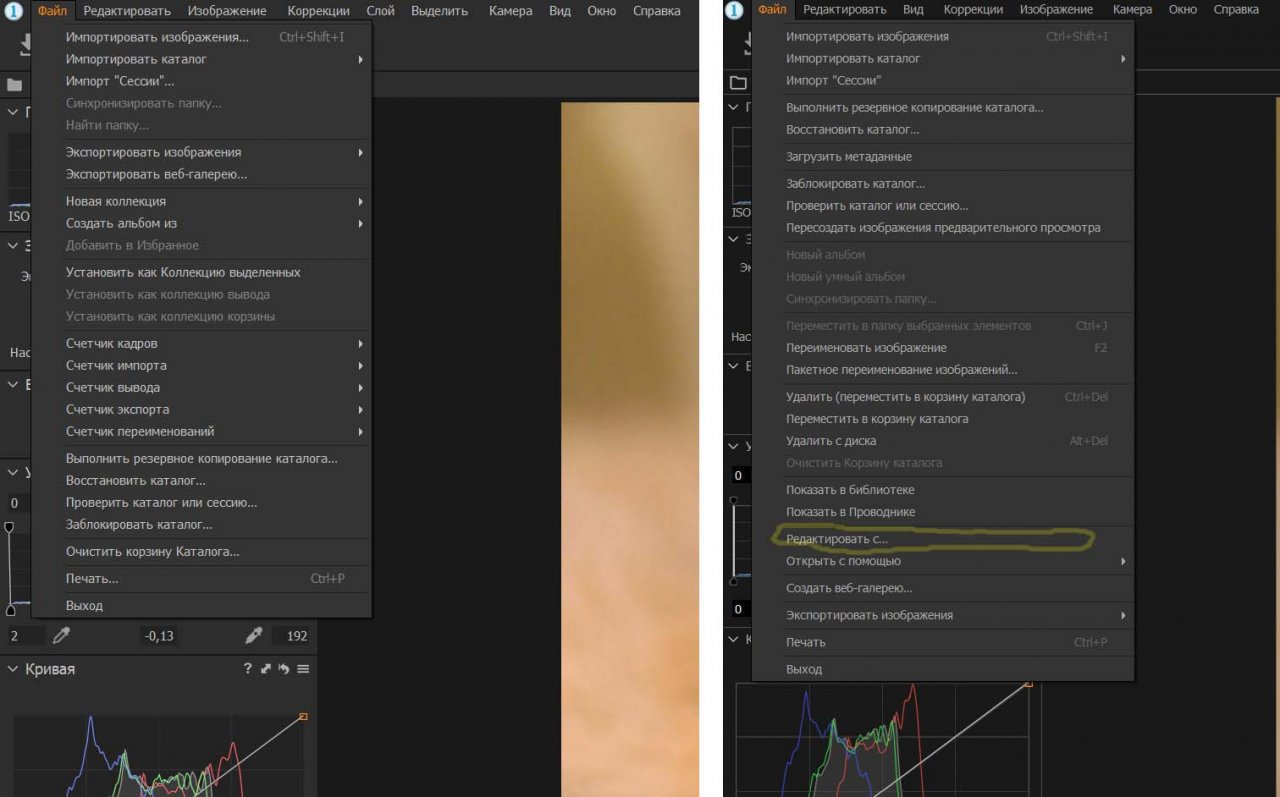Select Переместить в корзину каталога

(944, 418)
